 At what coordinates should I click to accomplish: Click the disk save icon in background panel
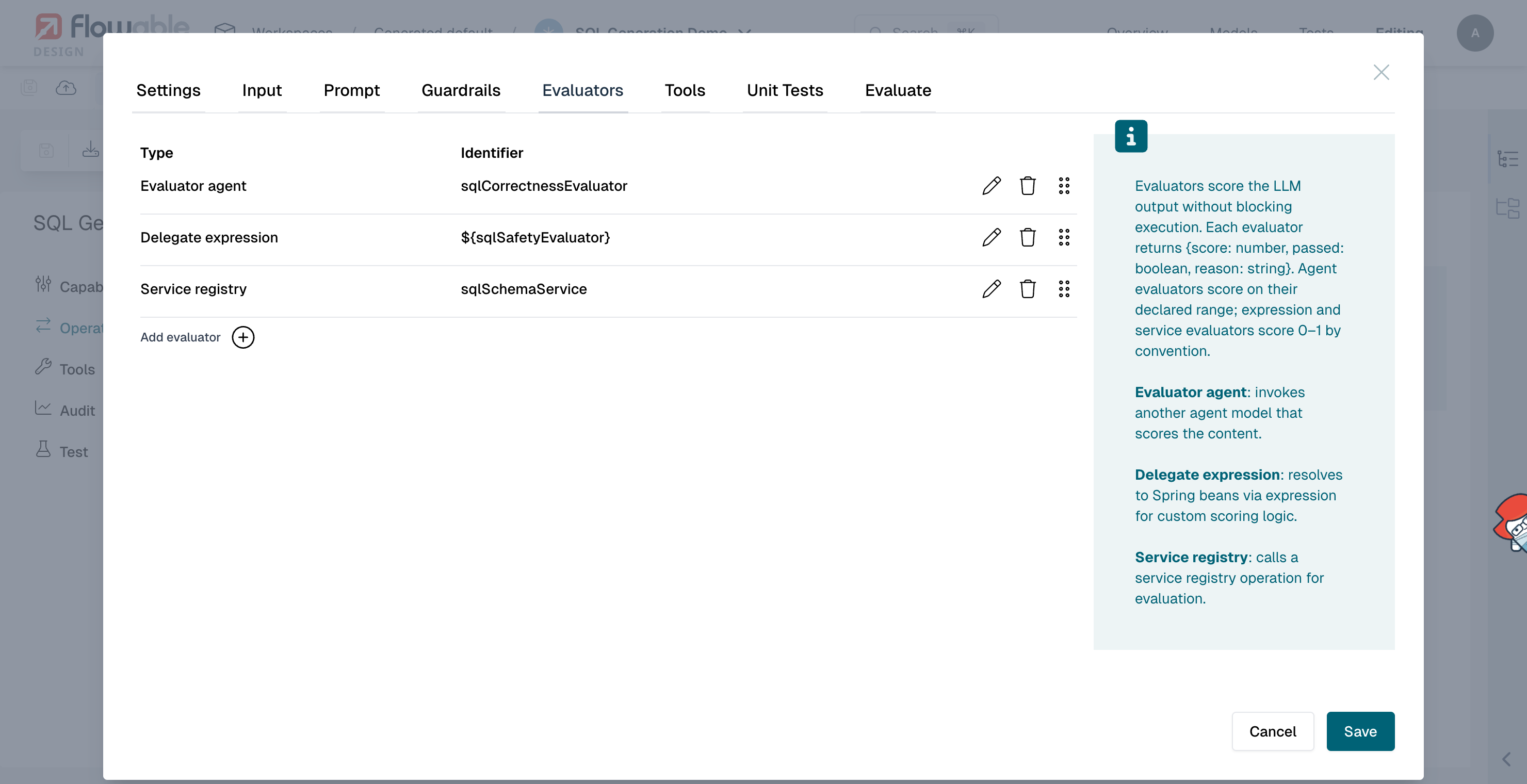click(46, 151)
